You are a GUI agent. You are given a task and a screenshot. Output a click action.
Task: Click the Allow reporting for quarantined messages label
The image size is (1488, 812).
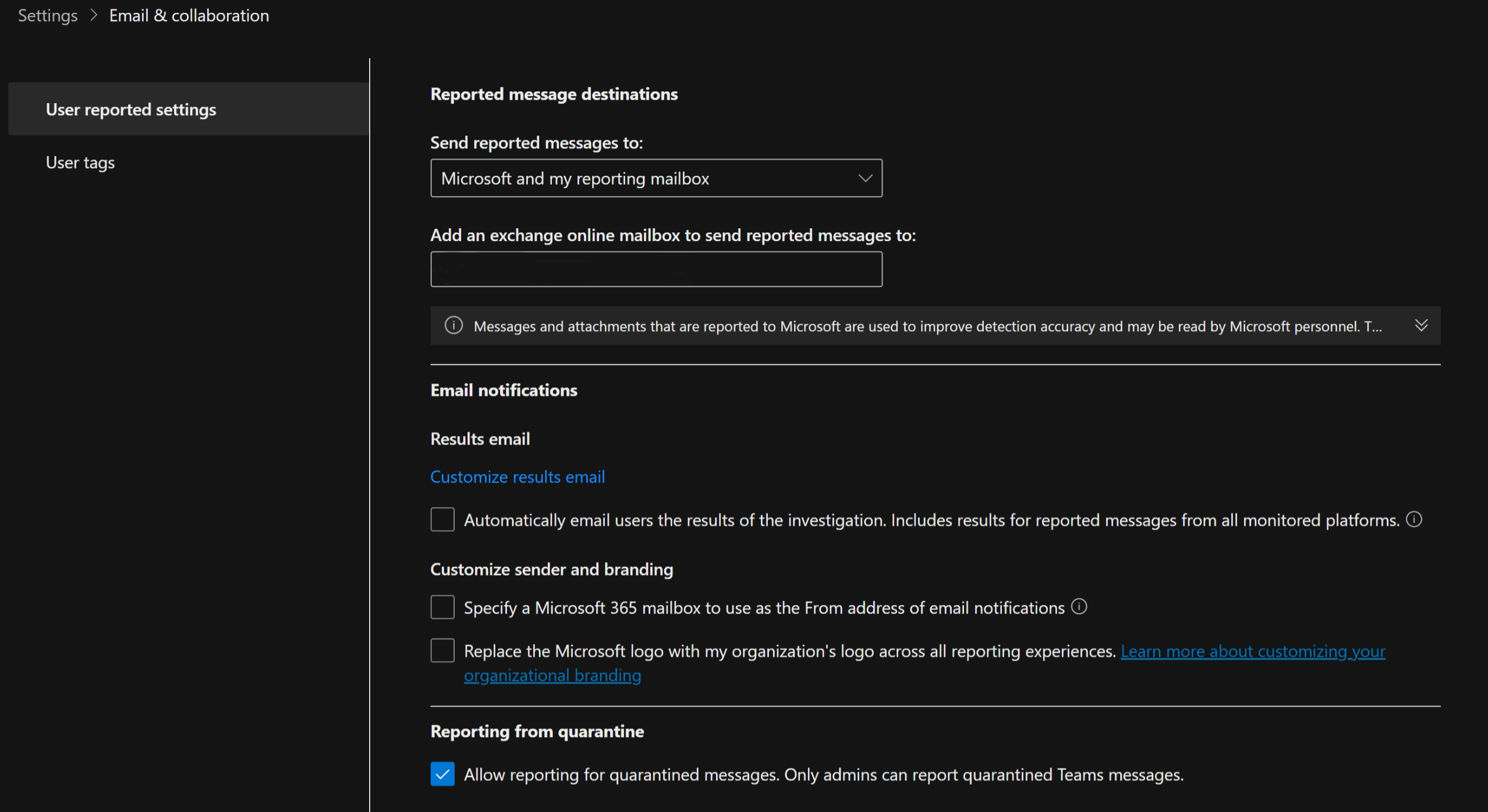coord(823,775)
